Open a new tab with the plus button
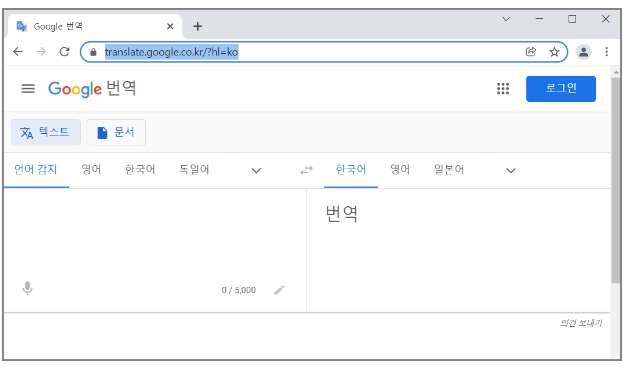628x369 pixels. [x=197, y=26]
